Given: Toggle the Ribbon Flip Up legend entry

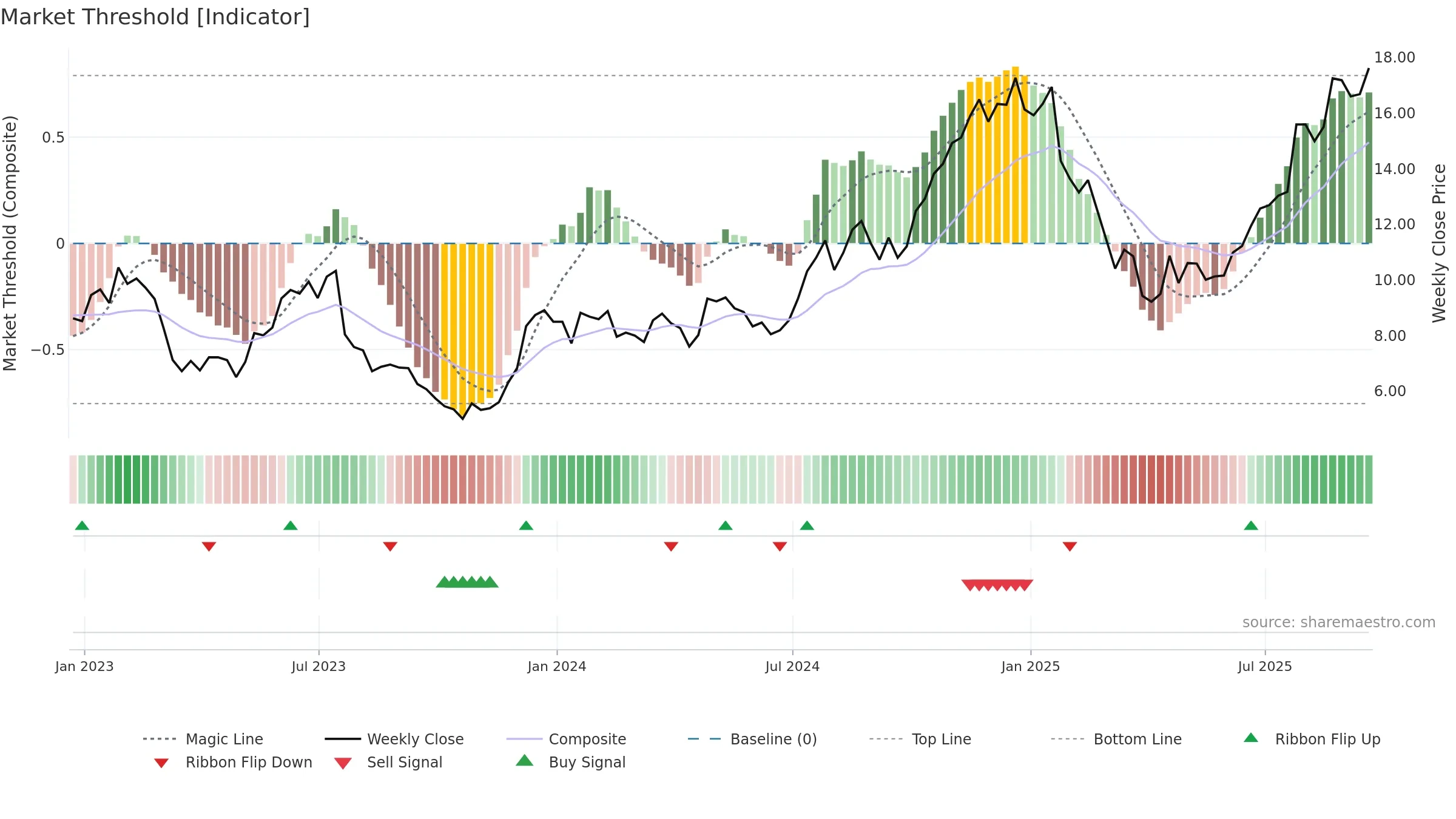Looking at the screenshot, I should (x=1312, y=739).
